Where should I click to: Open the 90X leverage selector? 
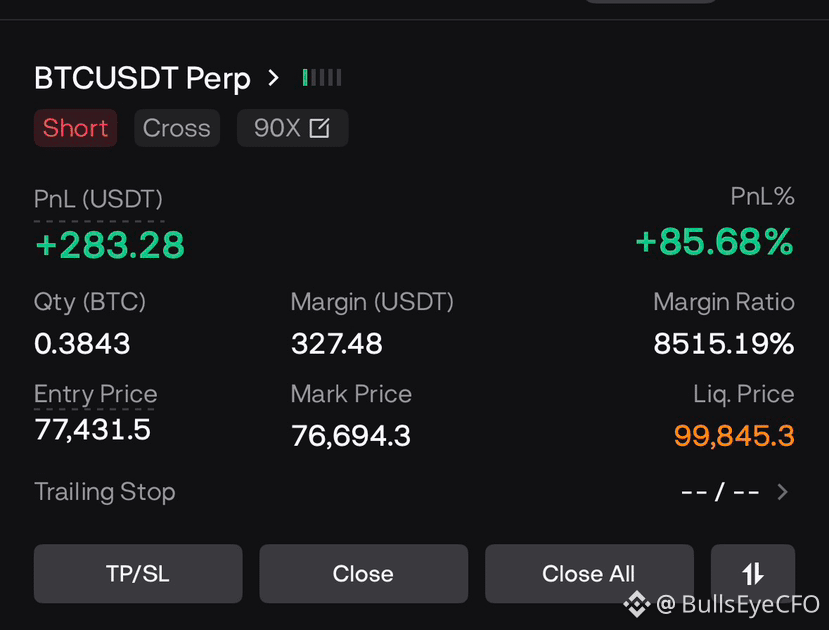coord(292,128)
